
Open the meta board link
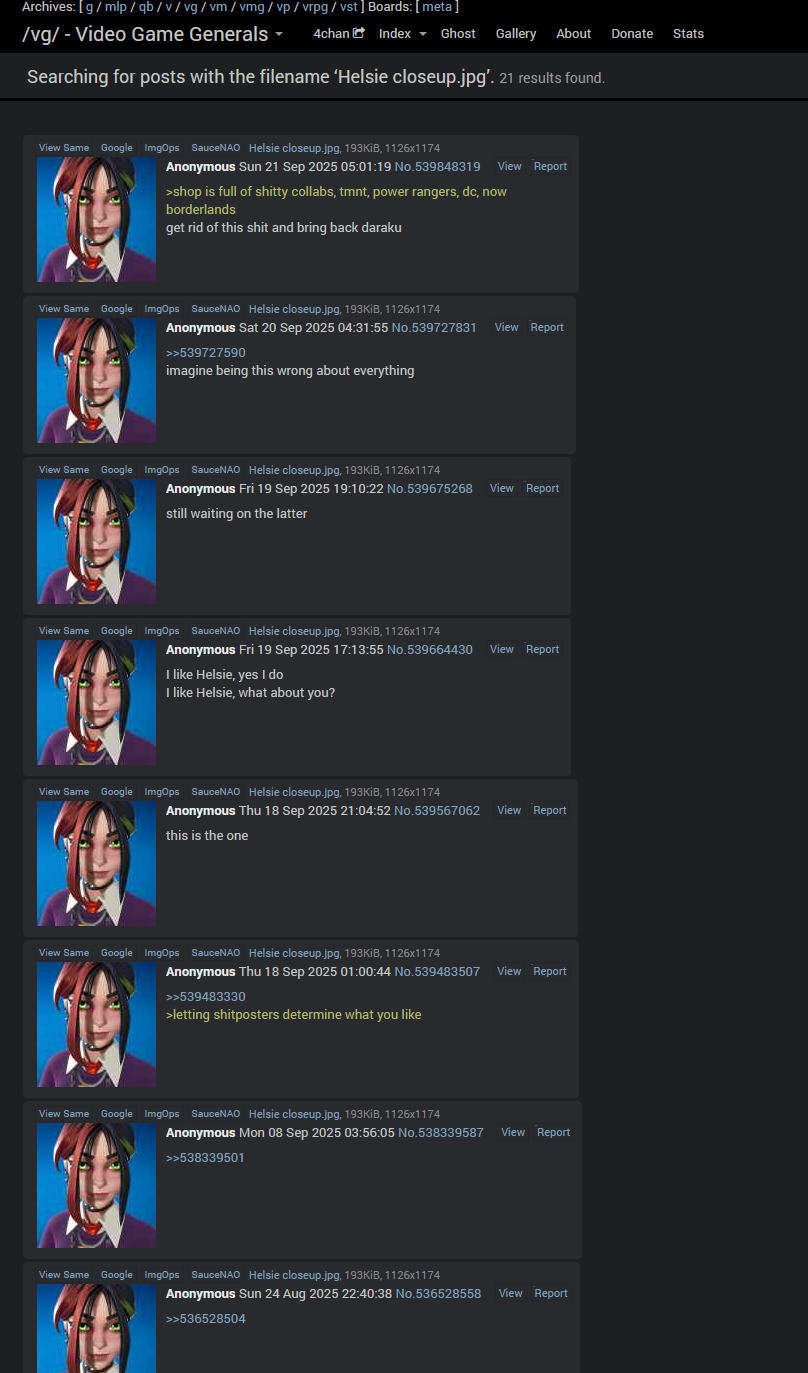pos(437,7)
